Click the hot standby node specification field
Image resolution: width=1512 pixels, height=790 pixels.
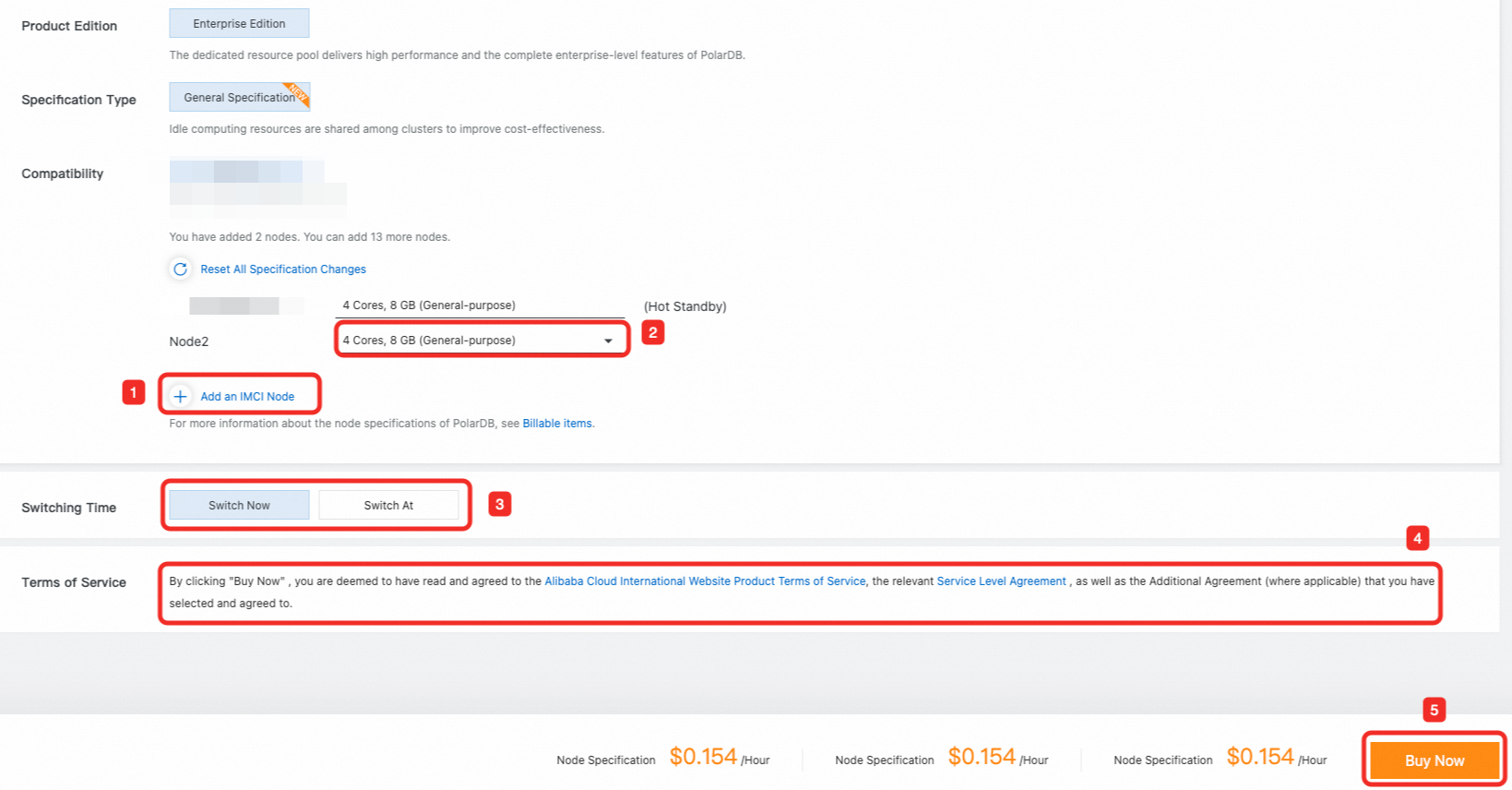(480, 305)
